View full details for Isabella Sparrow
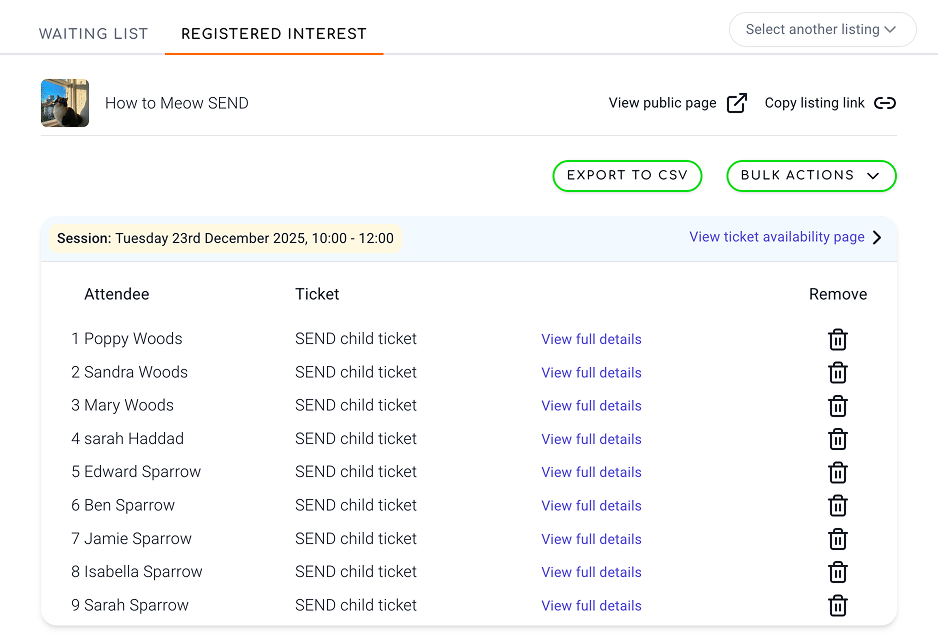The height and width of the screenshot is (642, 938). pos(591,572)
